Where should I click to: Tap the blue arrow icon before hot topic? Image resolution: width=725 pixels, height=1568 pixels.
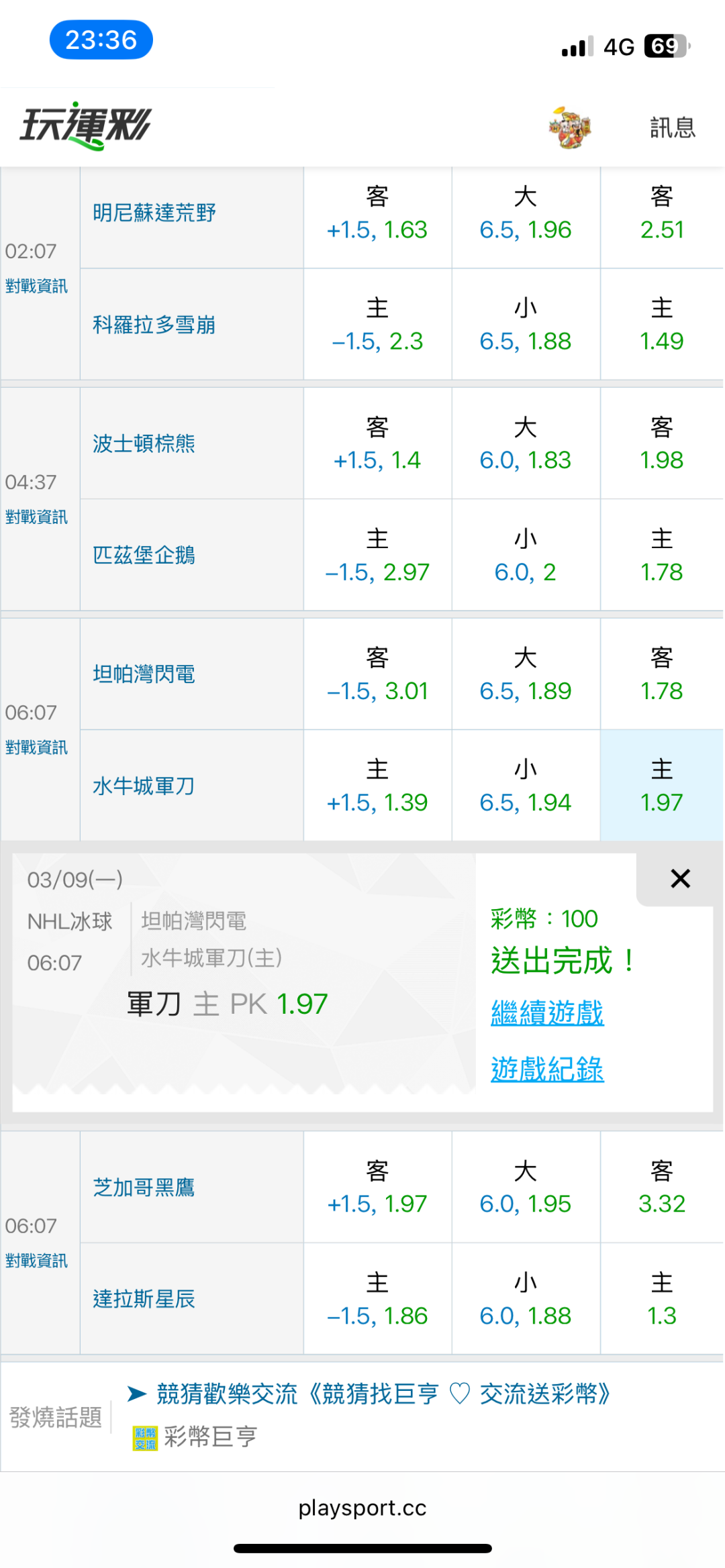(137, 1394)
